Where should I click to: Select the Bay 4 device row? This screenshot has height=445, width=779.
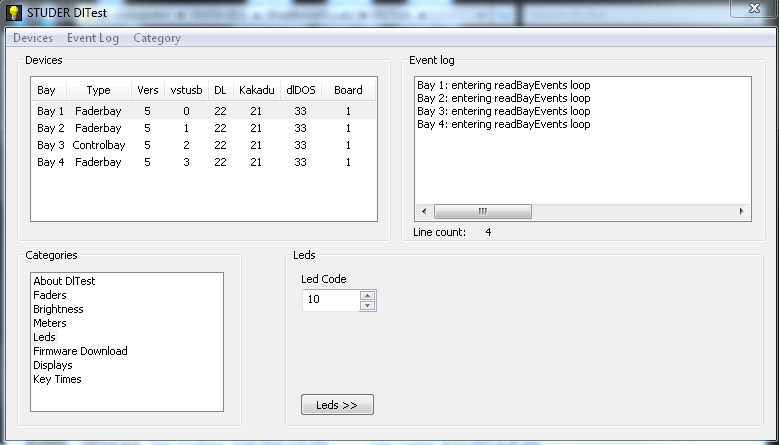pyautogui.click(x=204, y=162)
